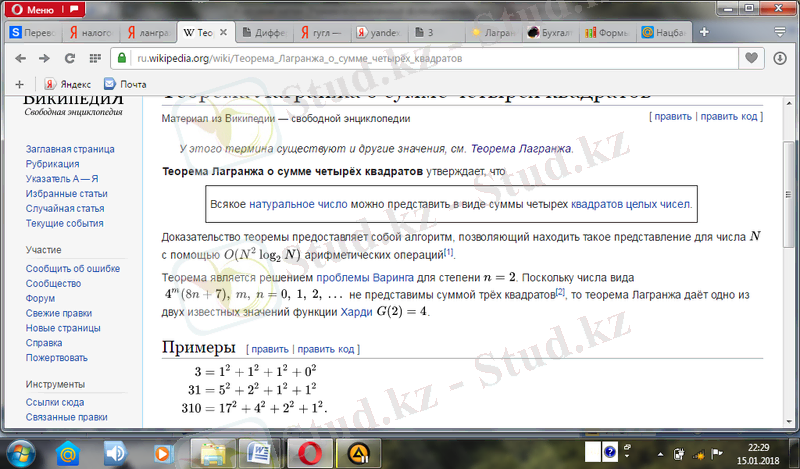This screenshot has width=800, height=469.
Task: Open the speed dial grid icon
Action: point(98,58)
